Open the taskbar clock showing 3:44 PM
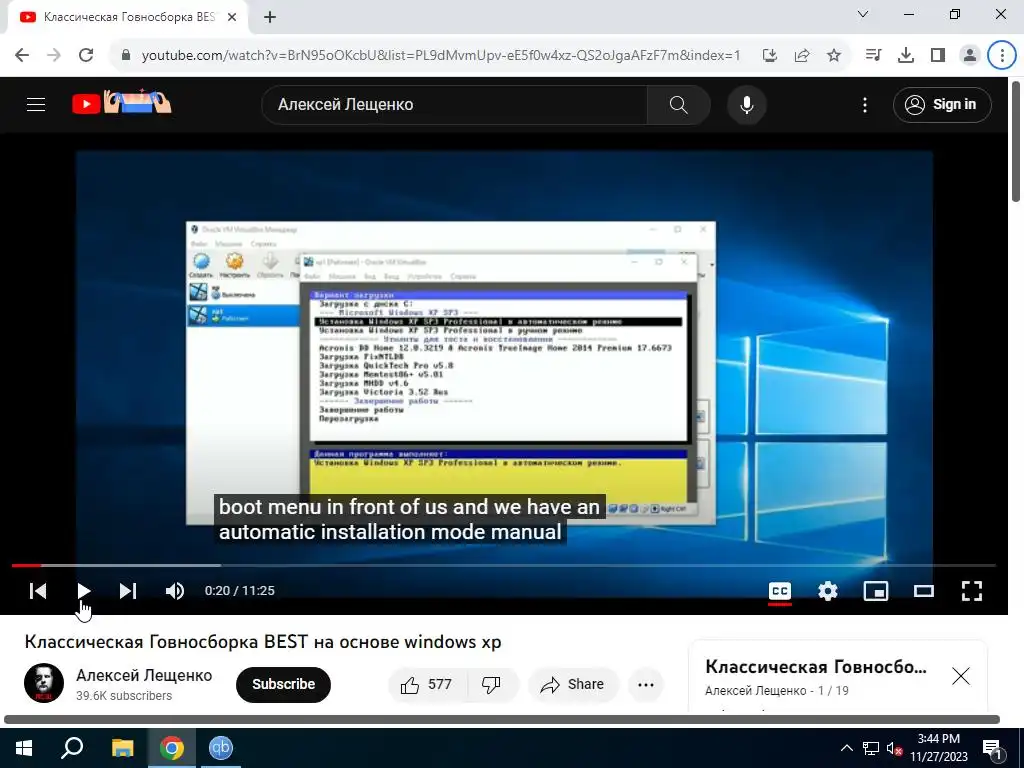Screen dimensions: 1024x768 point(938,748)
